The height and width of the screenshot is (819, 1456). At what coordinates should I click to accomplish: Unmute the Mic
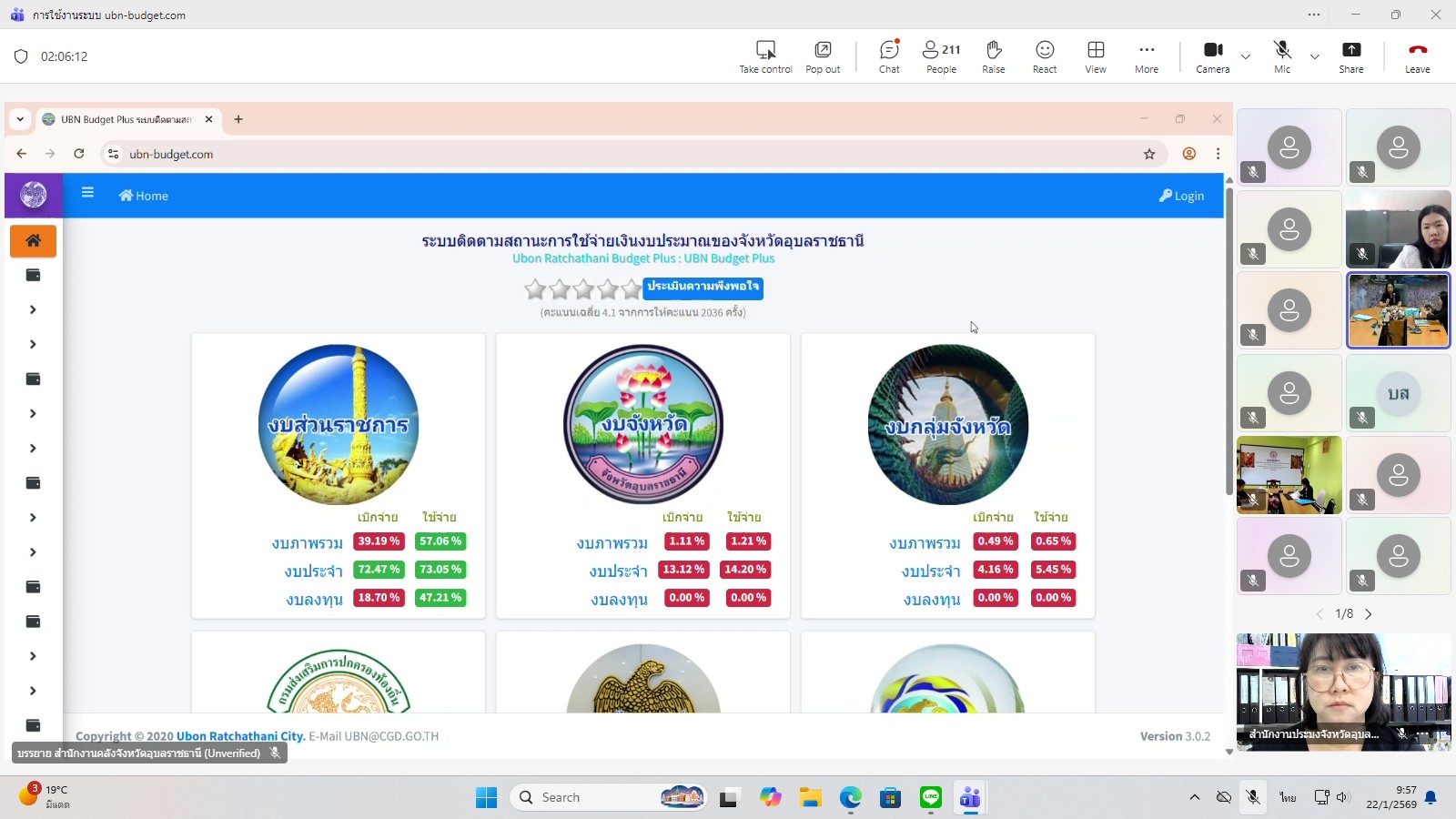tap(1282, 56)
